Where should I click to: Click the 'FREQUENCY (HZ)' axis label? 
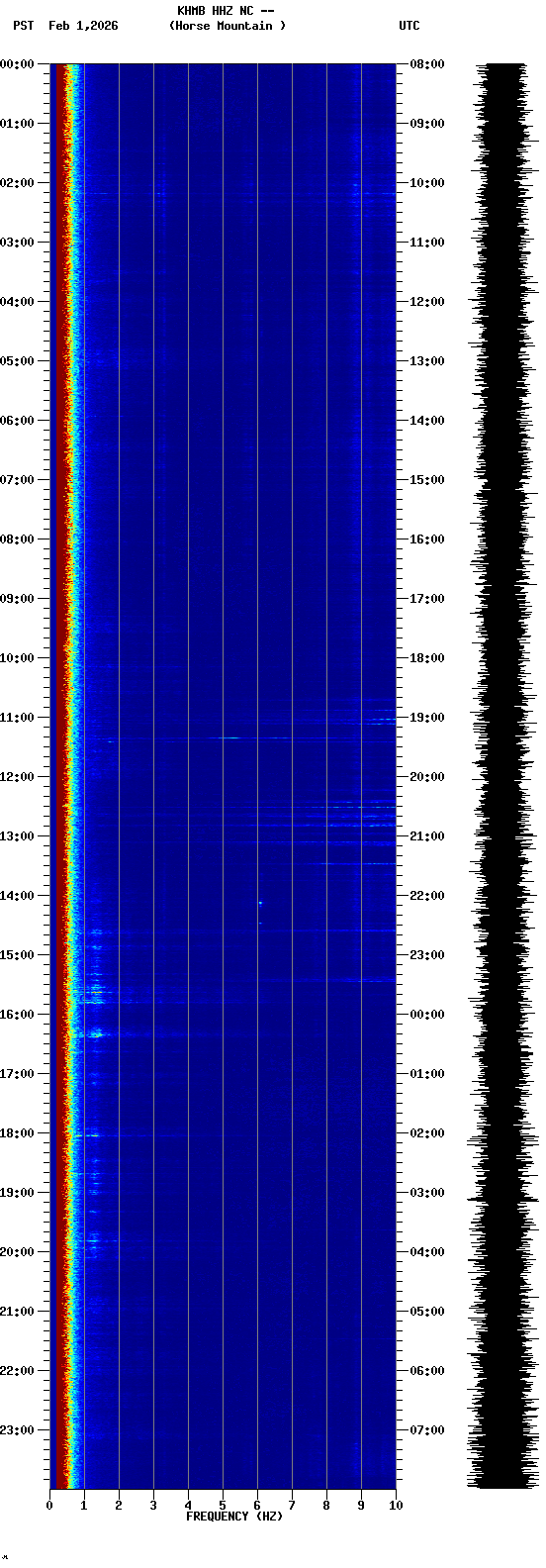coord(234,1517)
